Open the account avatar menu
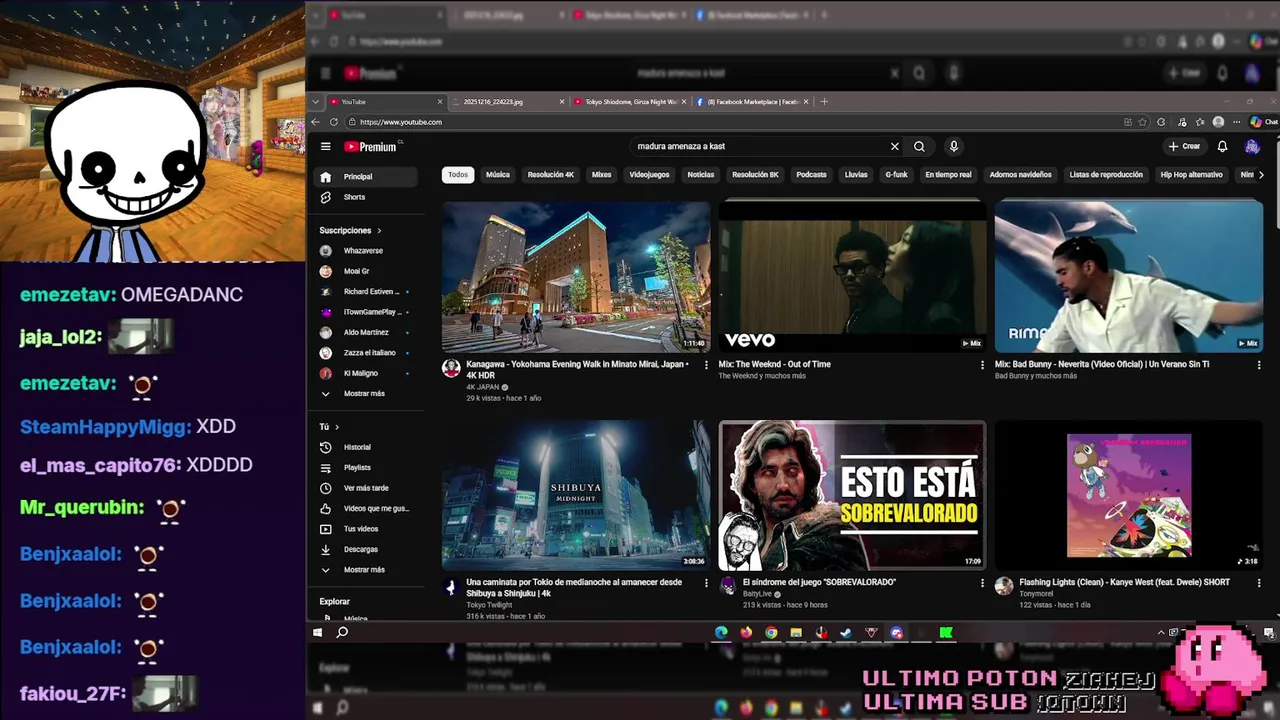This screenshot has height=720, width=1280. 1252,146
